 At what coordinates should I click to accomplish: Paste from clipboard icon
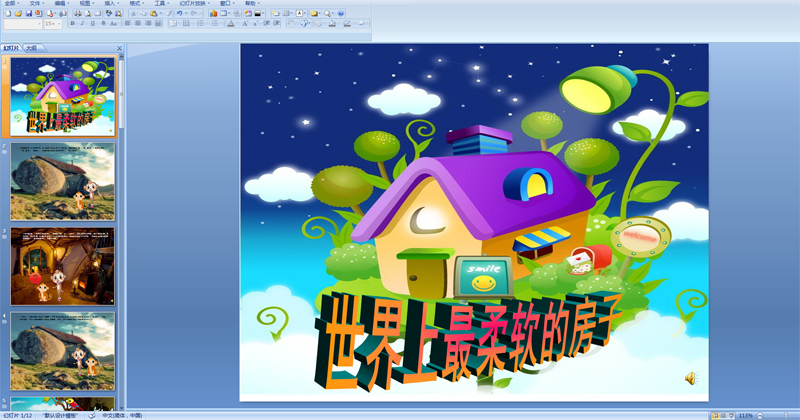click(x=154, y=14)
